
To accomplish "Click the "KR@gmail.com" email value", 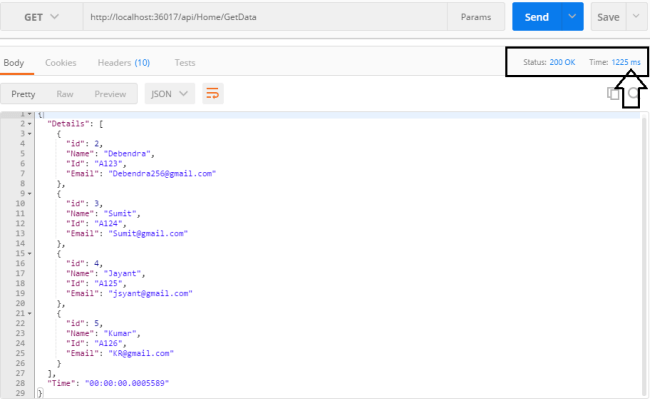I will (x=141, y=353).
